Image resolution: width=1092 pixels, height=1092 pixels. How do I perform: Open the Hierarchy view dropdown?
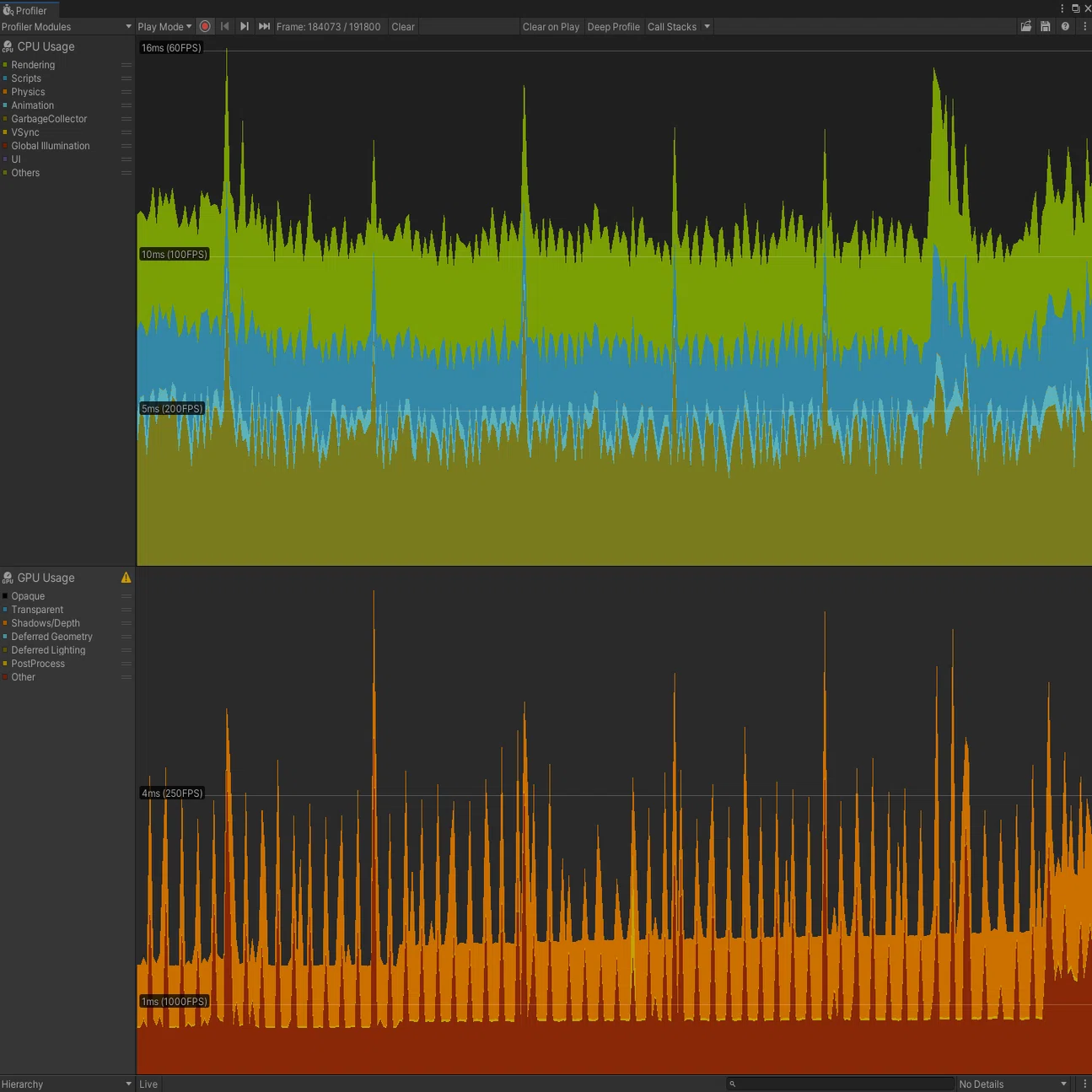tap(67, 1084)
